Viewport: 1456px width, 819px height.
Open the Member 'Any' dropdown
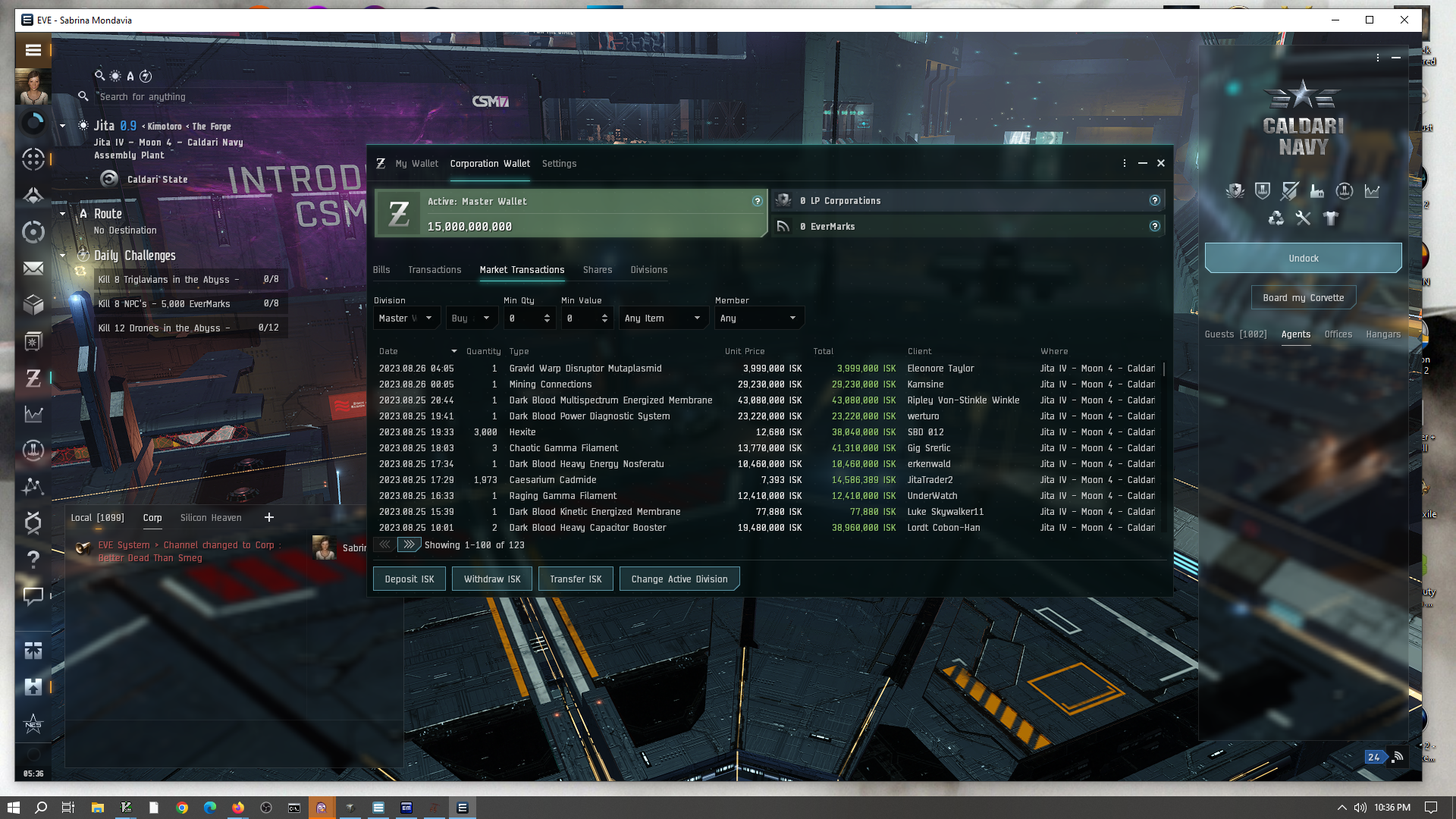(x=759, y=318)
